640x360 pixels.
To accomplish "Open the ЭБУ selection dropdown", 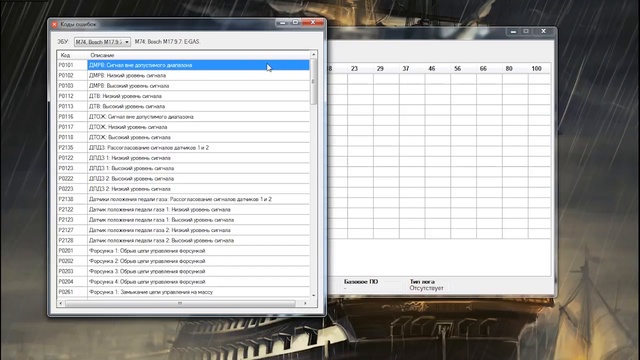I will tap(102, 42).
